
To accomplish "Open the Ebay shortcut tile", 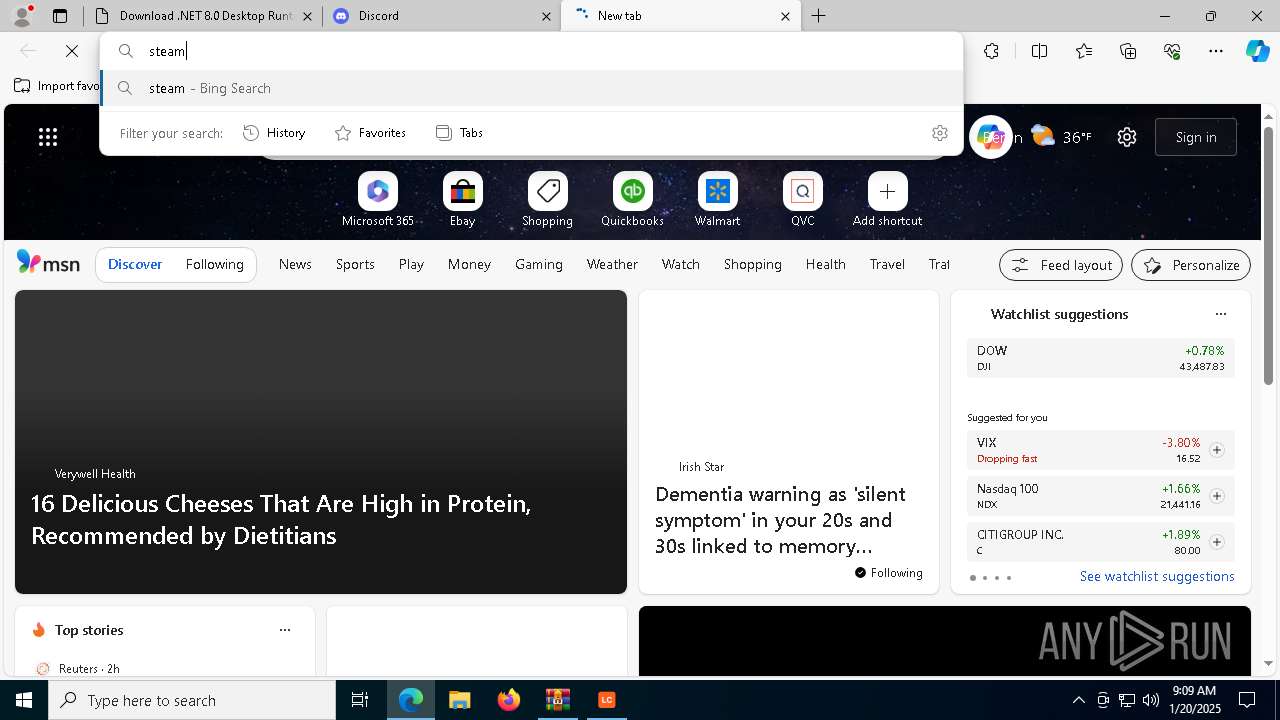I will [463, 199].
